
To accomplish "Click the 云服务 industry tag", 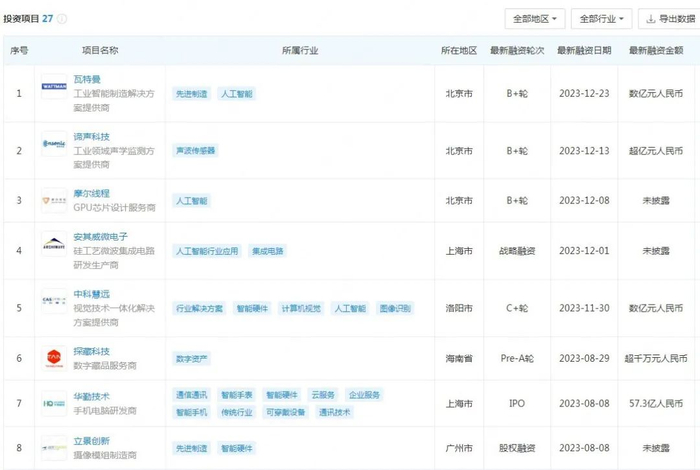I will point(323,395).
